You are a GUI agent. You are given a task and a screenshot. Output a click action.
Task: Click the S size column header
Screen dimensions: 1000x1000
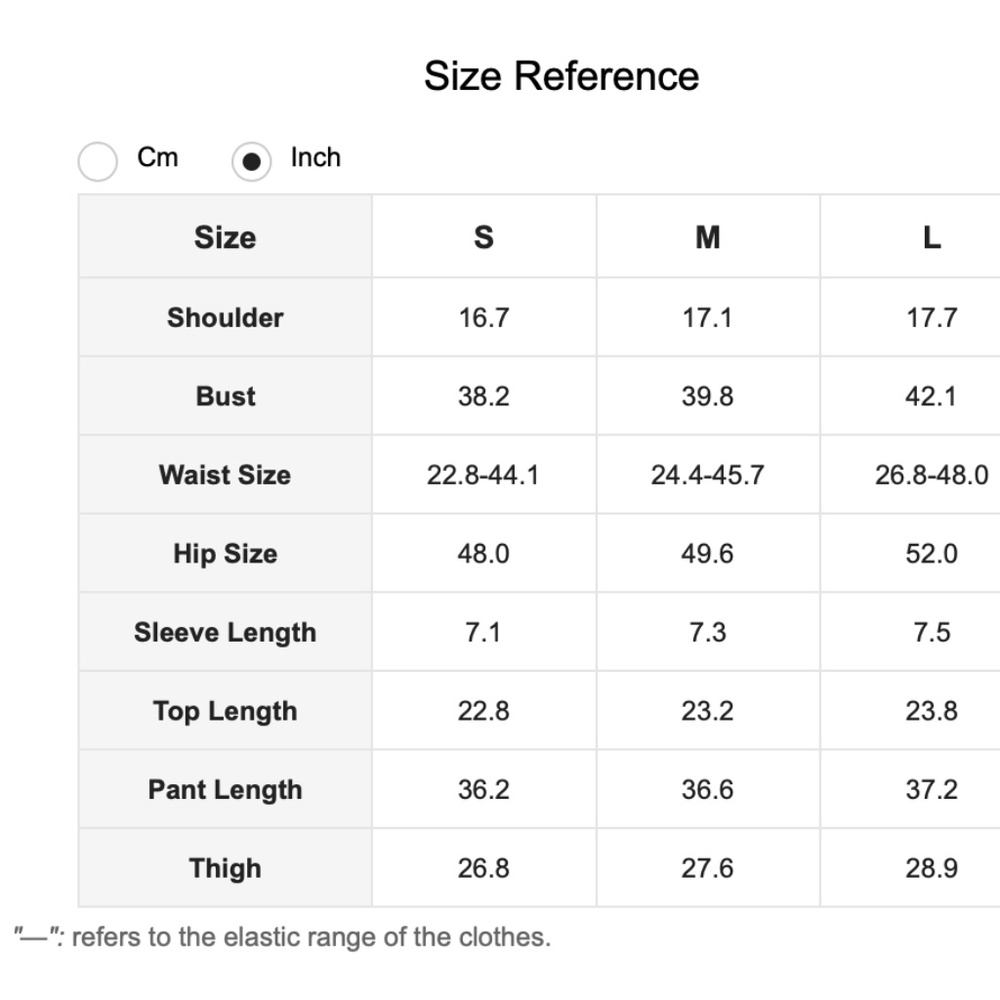483,238
